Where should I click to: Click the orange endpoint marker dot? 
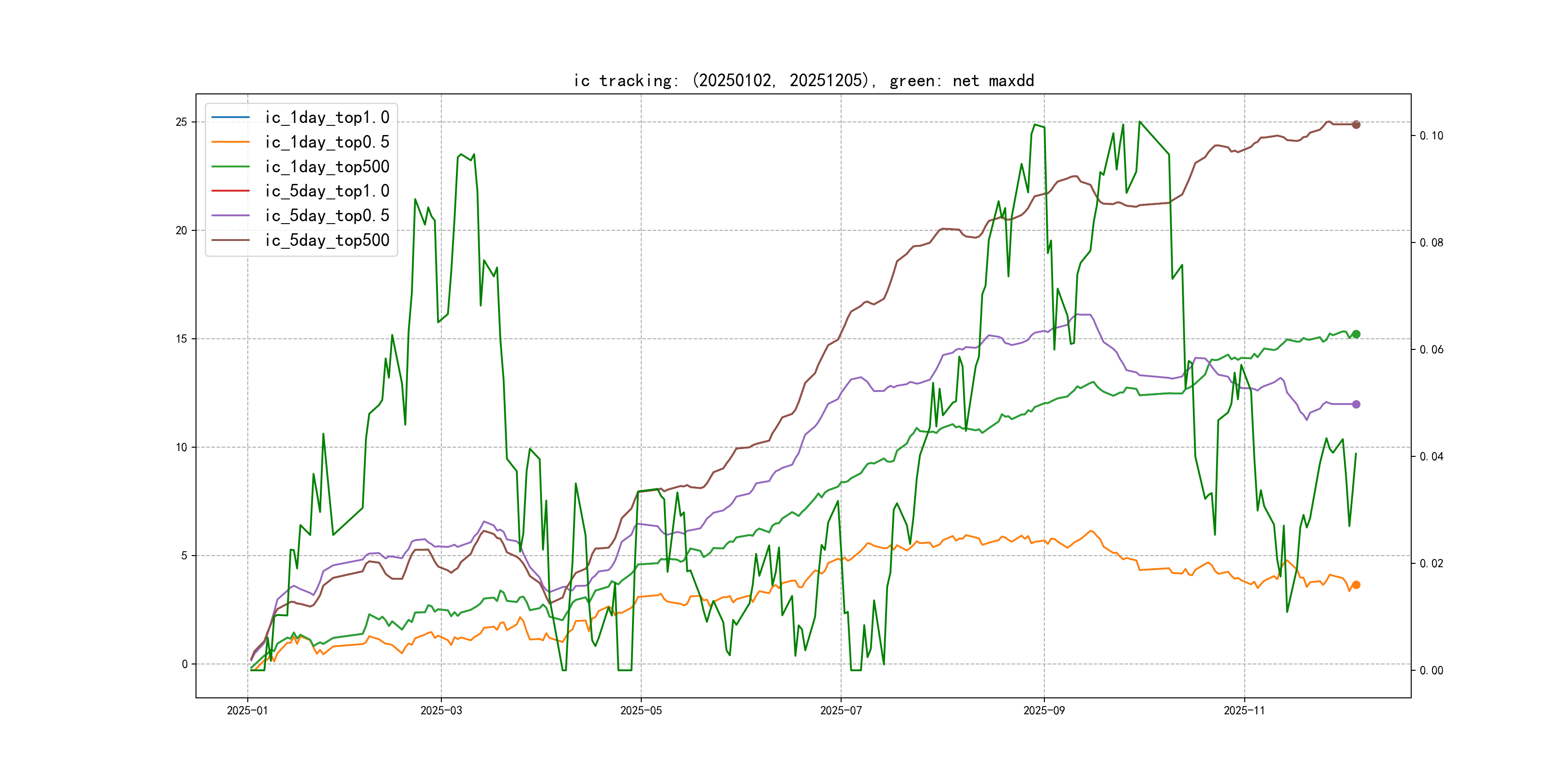tap(1356, 585)
